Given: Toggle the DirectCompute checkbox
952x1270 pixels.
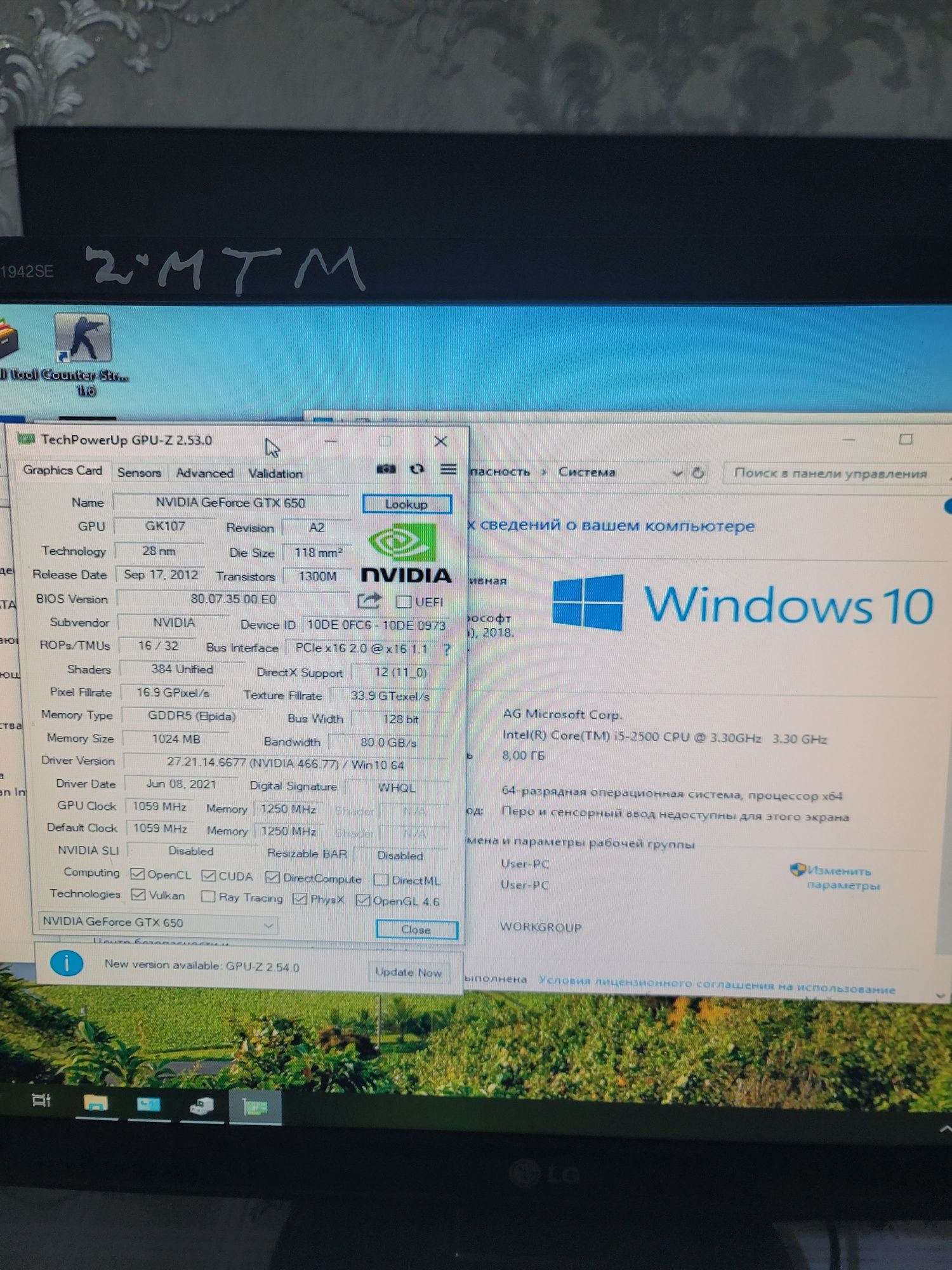Looking at the screenshot, I should [x=272, y=878].
